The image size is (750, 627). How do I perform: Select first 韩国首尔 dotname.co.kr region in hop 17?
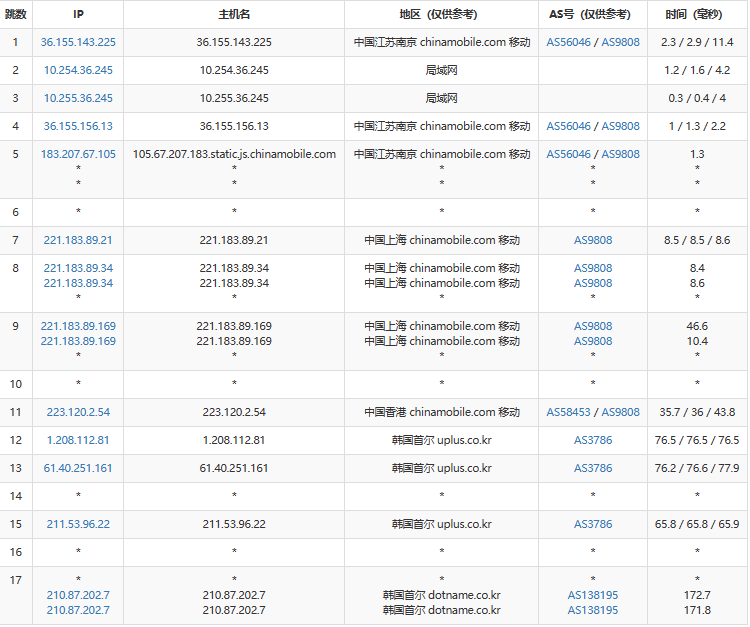tap(441, 595)
